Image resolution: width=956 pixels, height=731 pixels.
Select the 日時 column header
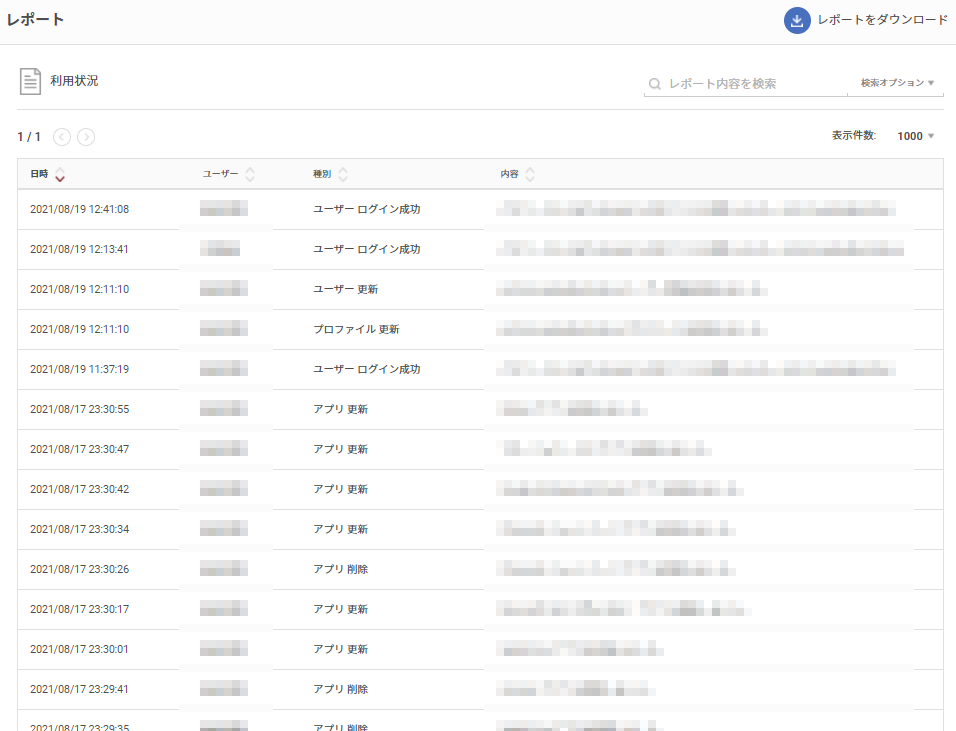(38, 173)
